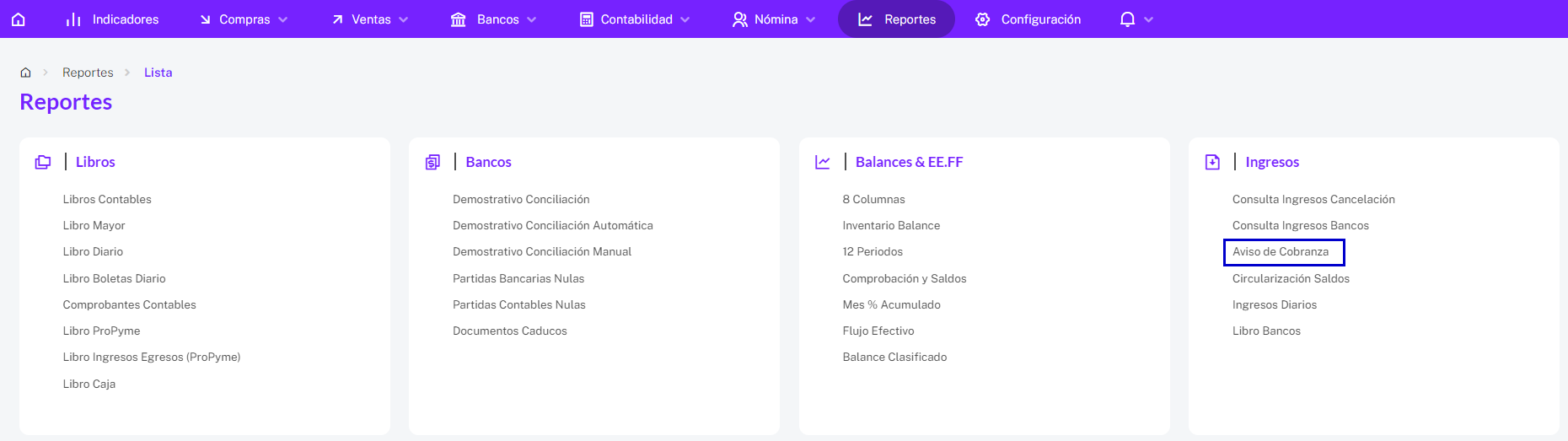The height and width of the screenshot is (441, 1568).
Task: Expand the Contabilidad dropdown menu
Action: (635, 19)
